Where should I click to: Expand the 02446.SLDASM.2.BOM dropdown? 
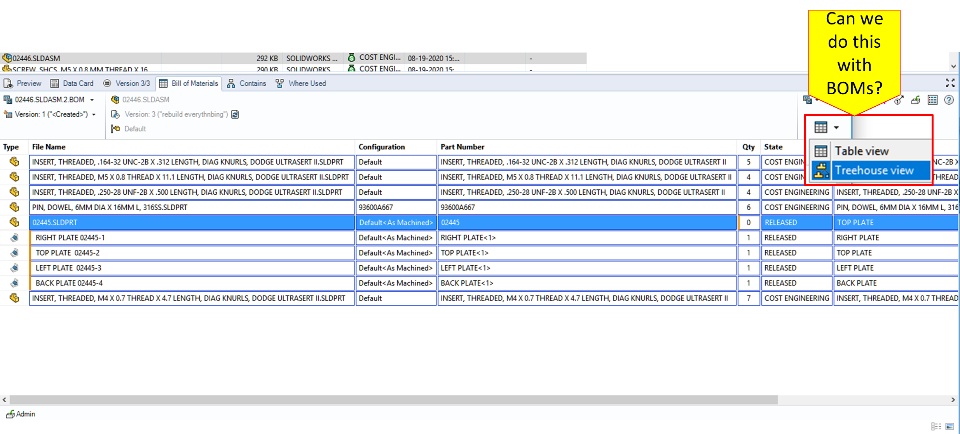(92, 99)
